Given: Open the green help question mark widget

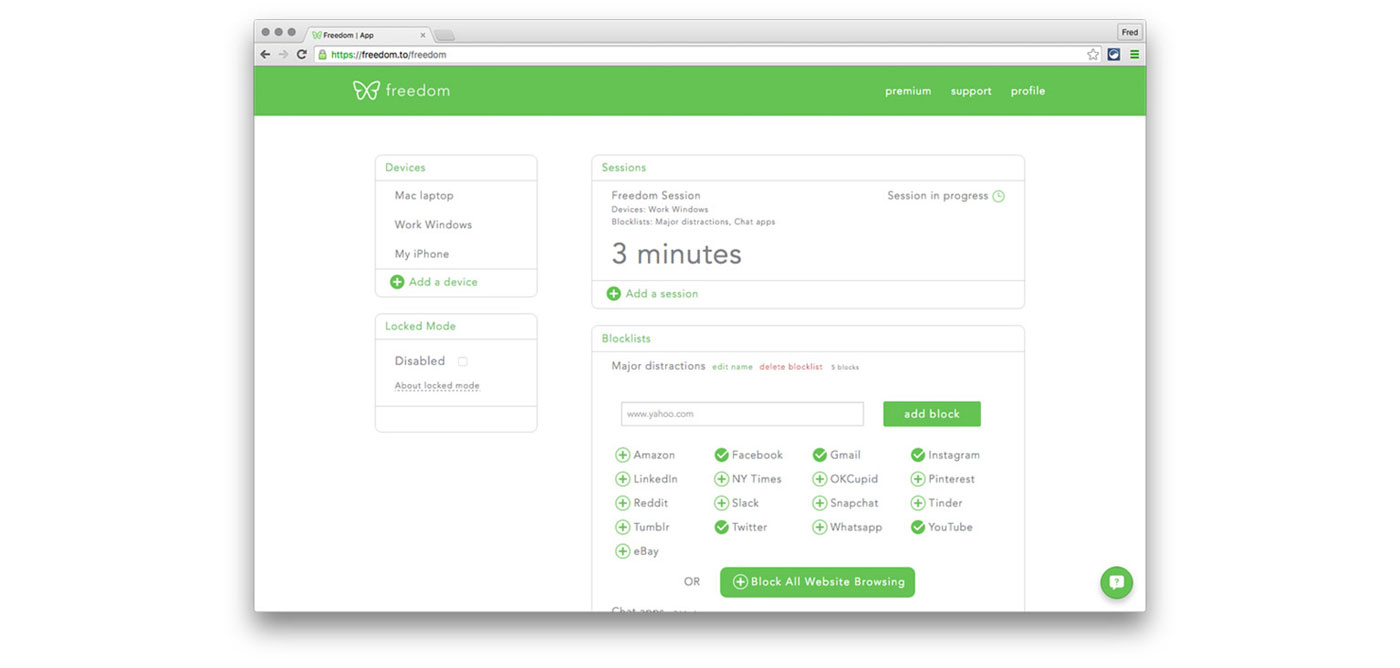Looking at the screenshot, I should click(1116, 582).
